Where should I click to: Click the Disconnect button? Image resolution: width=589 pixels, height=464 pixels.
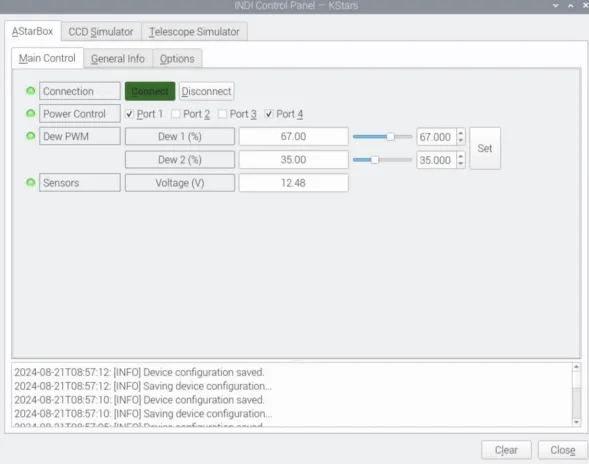click(x=207, y=91)
